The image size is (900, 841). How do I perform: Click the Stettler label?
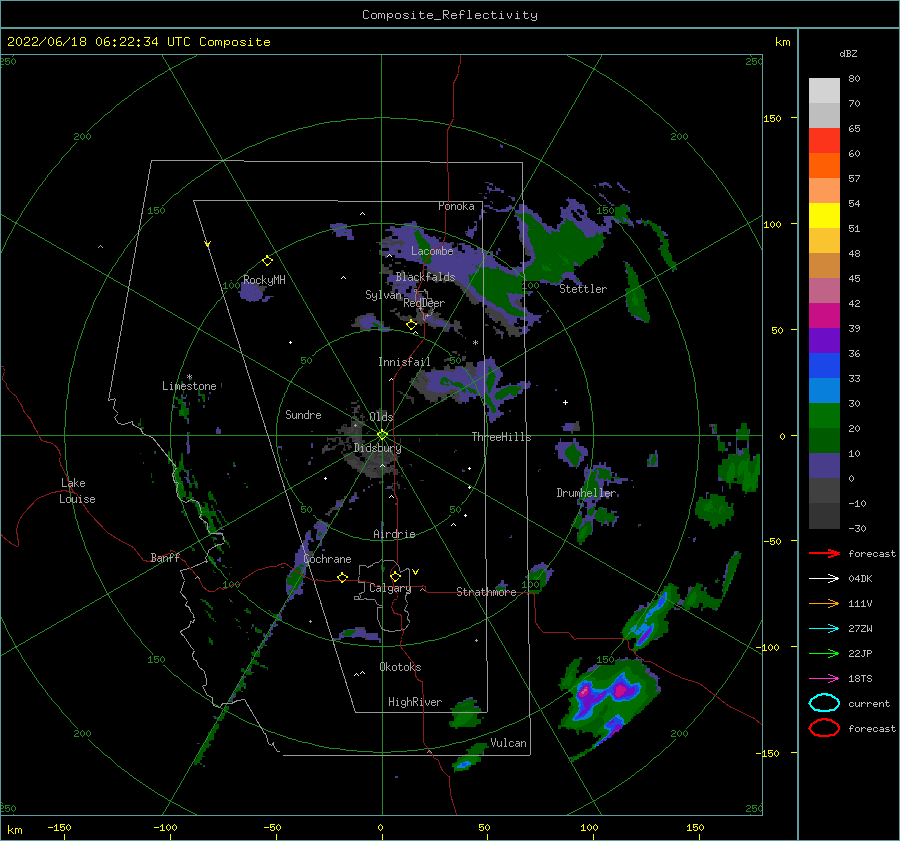583,289
